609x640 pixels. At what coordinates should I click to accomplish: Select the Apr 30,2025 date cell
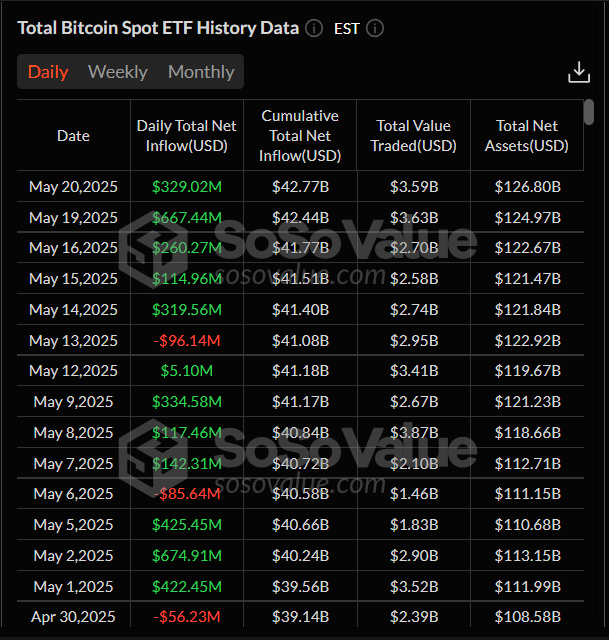73,617
